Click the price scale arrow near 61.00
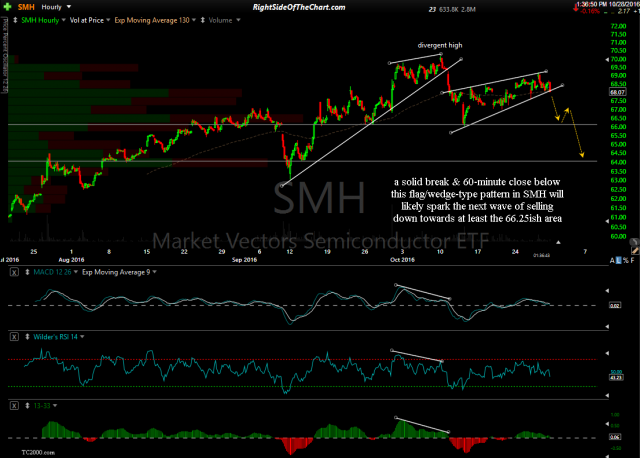 (607, 221)
